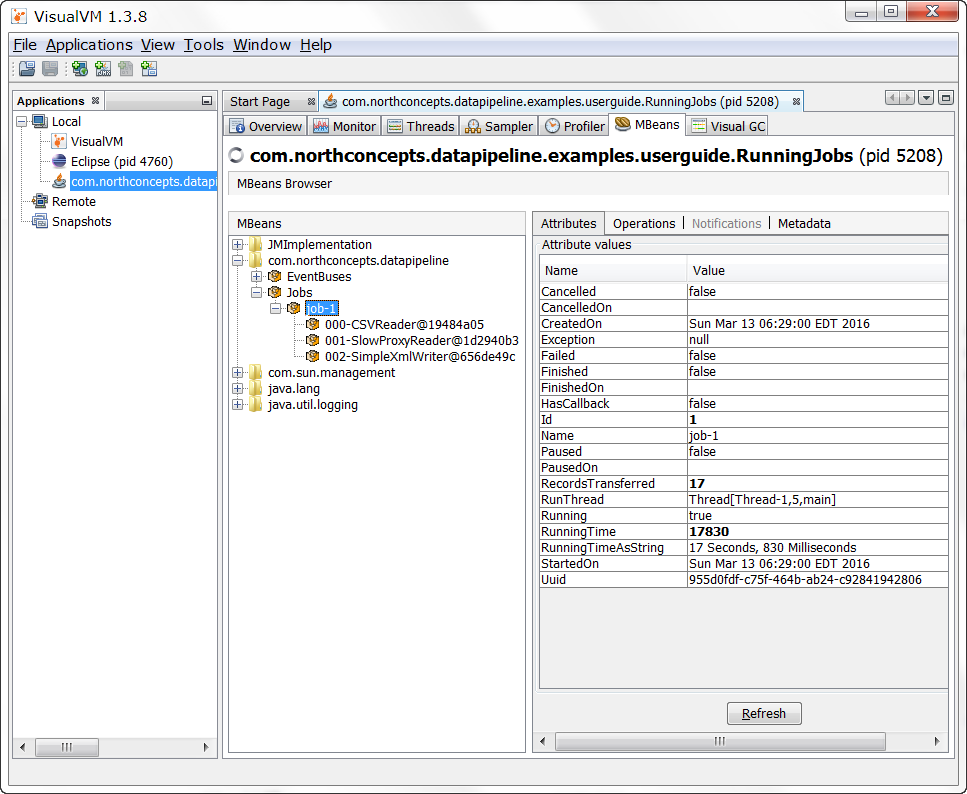Open the Tools menu
967x794 pixels.
click(x=204, y=45)
